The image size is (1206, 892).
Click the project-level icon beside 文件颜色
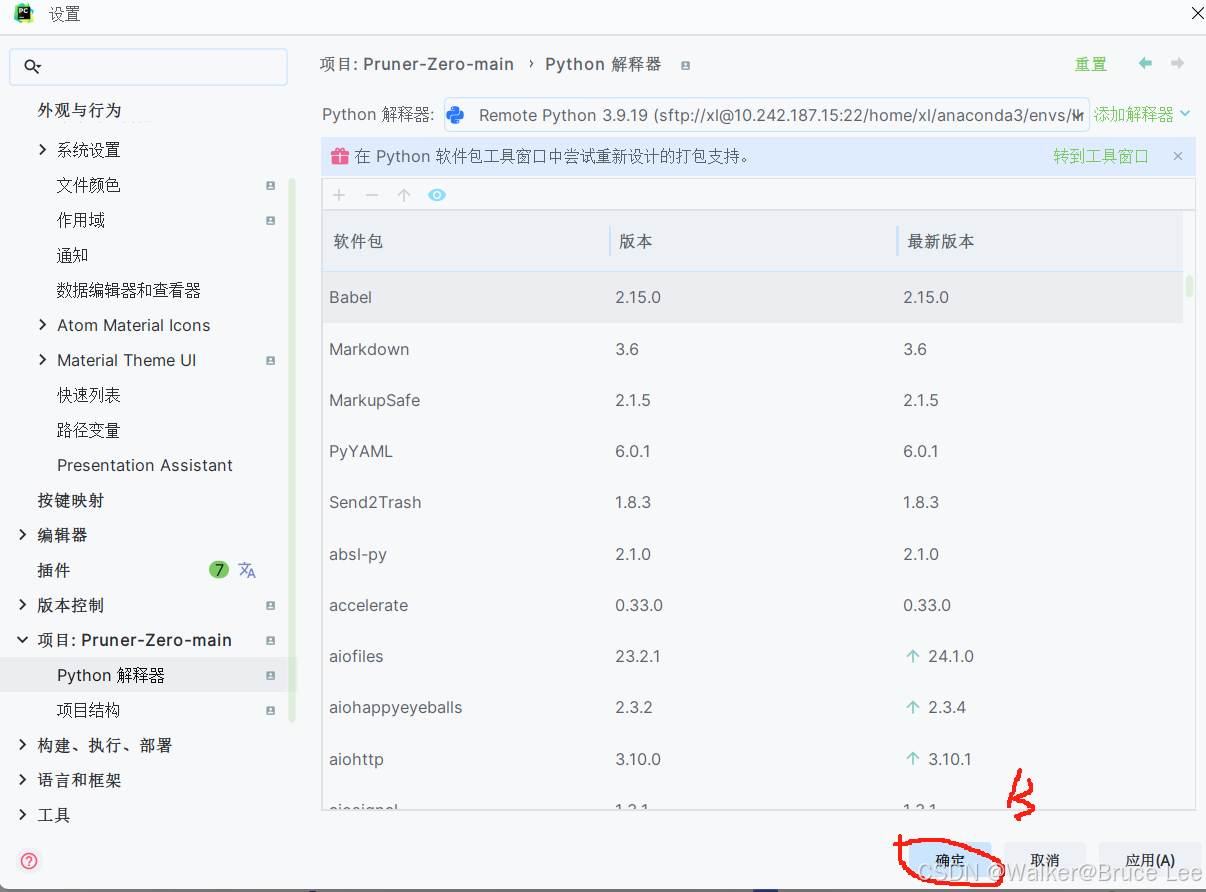(270, 185)
